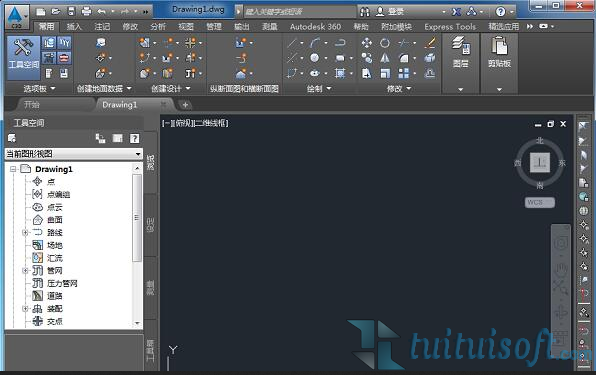Click the large 工具空间 Toolspace ribbon button
This screenshot has width=596, height=375.
pos(23,58)
